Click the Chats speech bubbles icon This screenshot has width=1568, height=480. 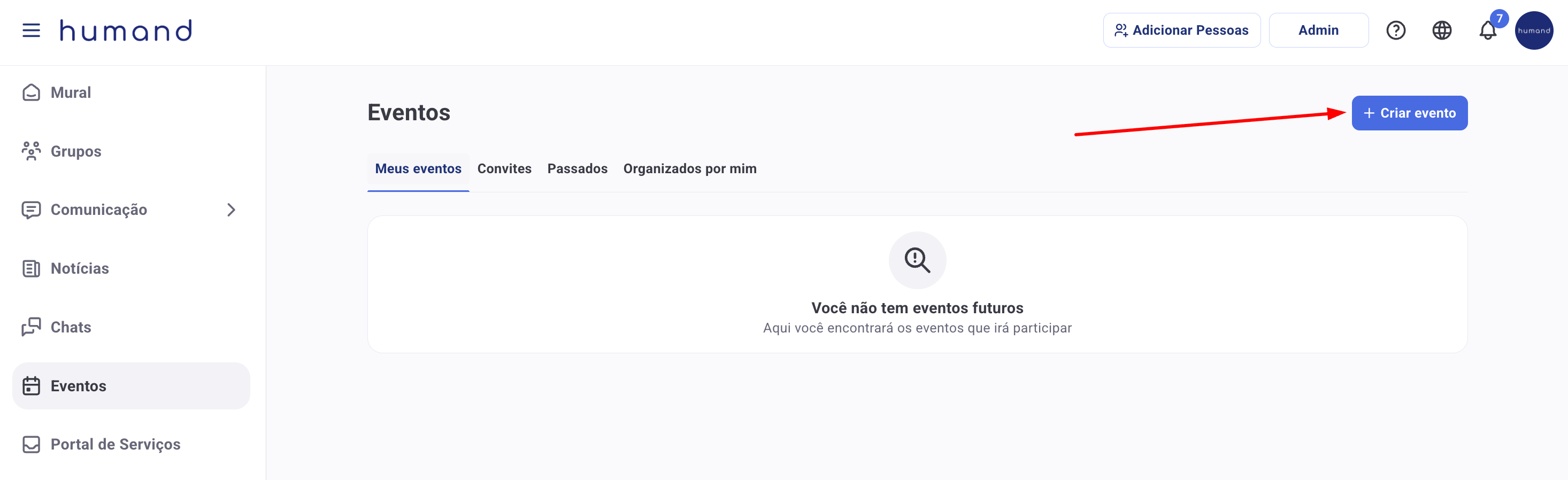point(31,327)
